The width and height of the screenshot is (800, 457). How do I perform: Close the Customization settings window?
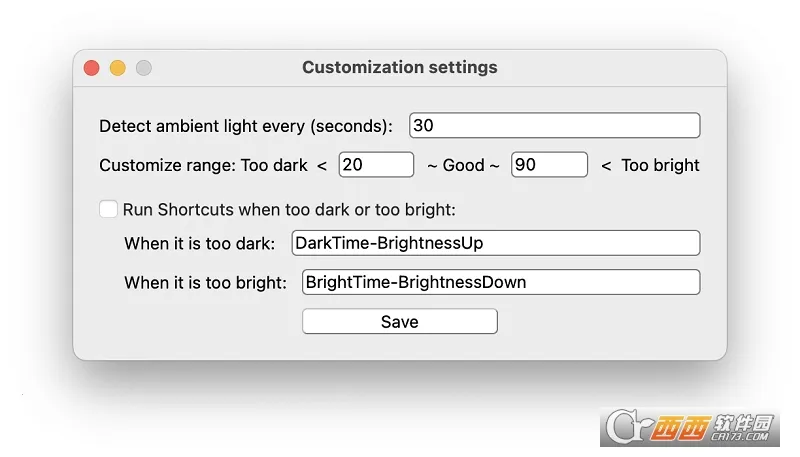pyautogui.click(x=91, y=68)
